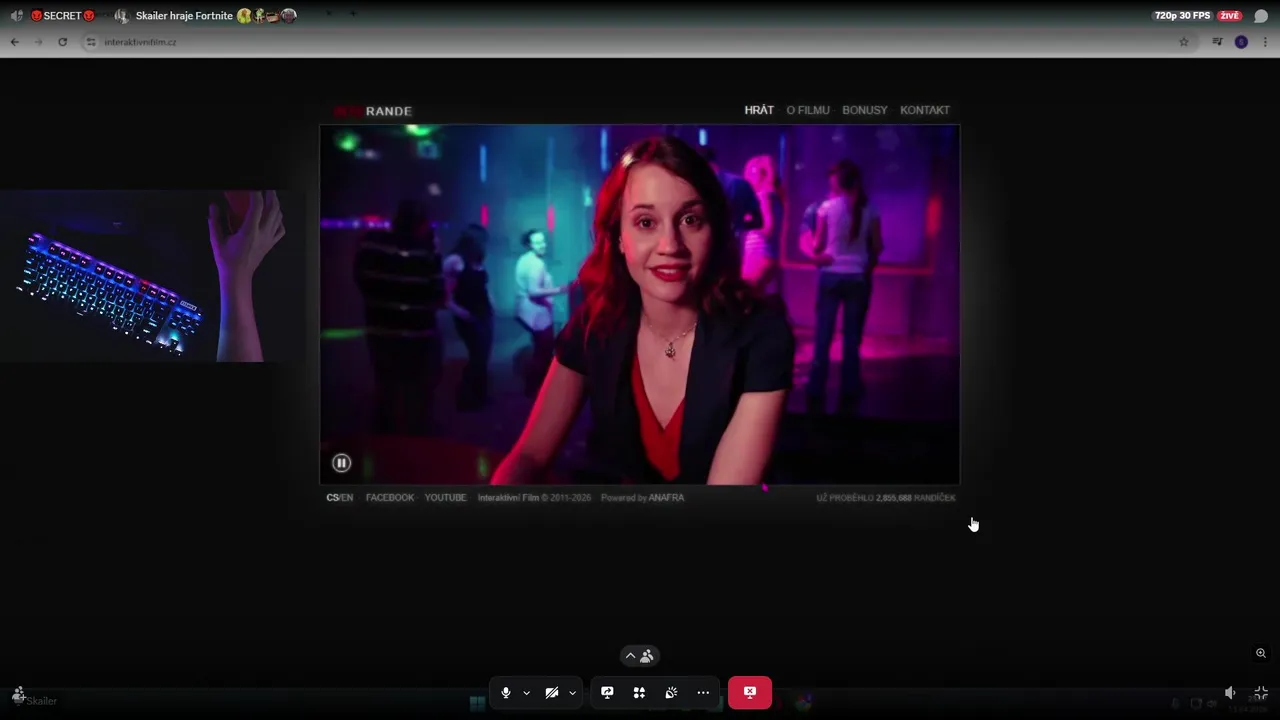Adjust stream volume speaker icon bottom right
Viewport: 1280px width, 720px height.
click(1230, 693)
